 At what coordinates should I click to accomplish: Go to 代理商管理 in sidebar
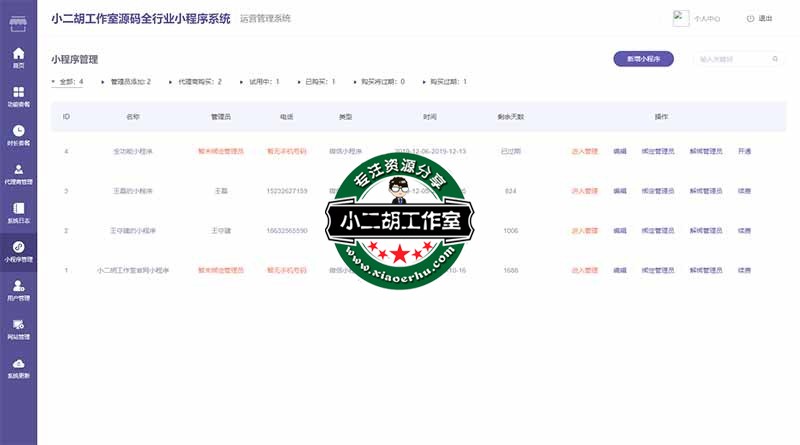[18, 172]
